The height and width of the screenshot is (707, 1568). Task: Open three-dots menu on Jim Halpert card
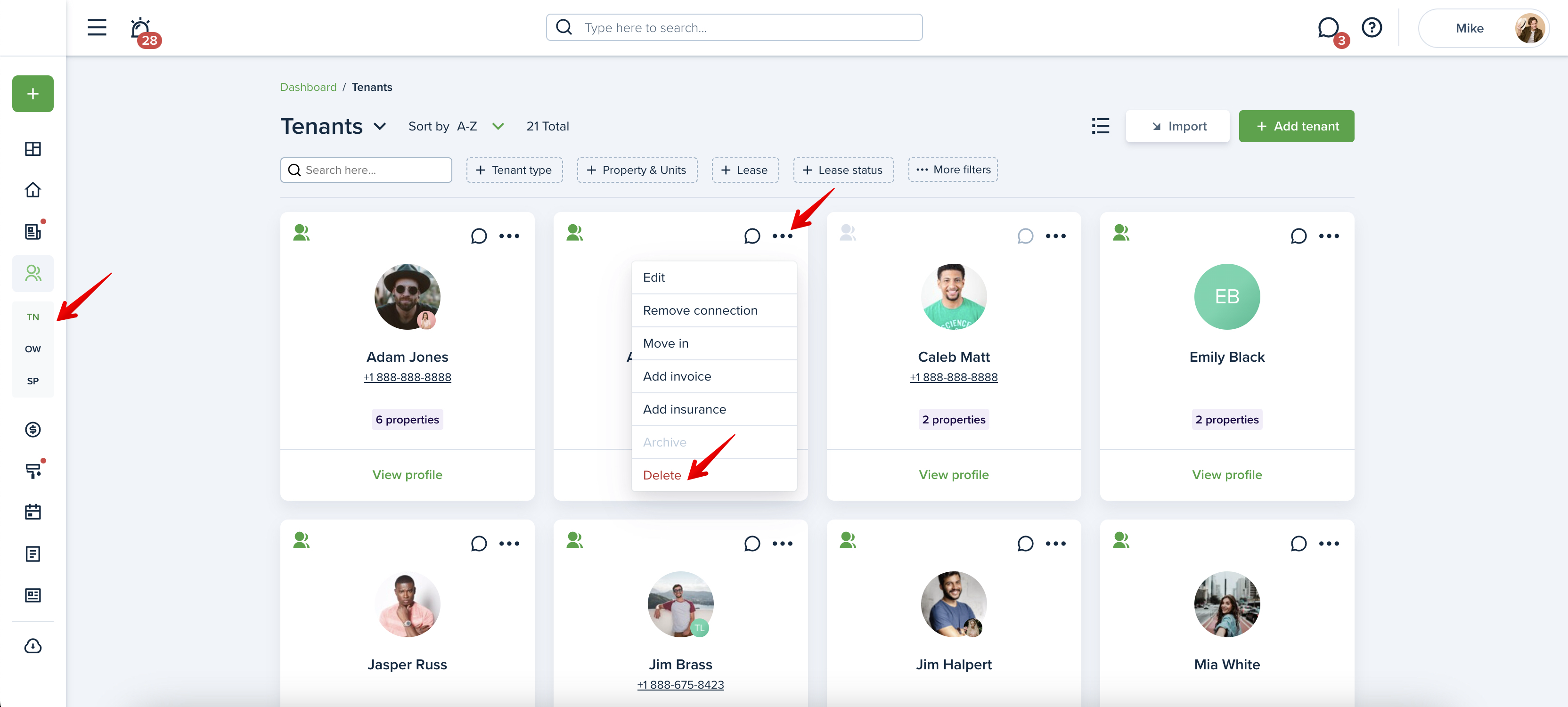[x=1055, y=544]
